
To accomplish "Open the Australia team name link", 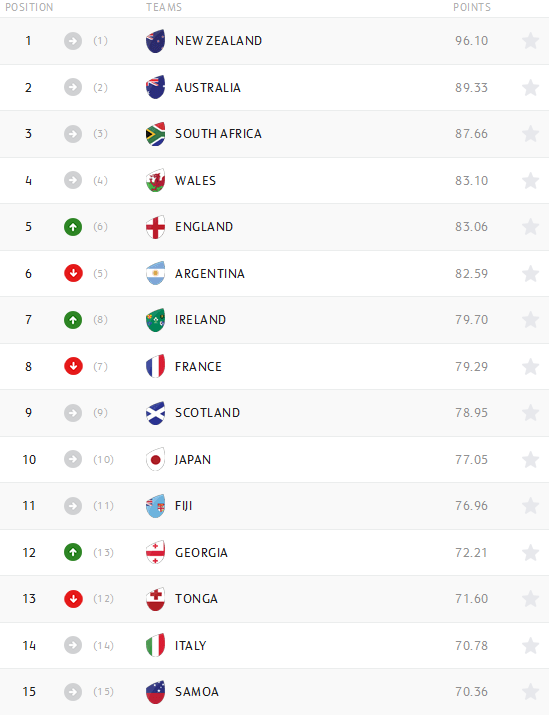I will [x=208, y=88].
